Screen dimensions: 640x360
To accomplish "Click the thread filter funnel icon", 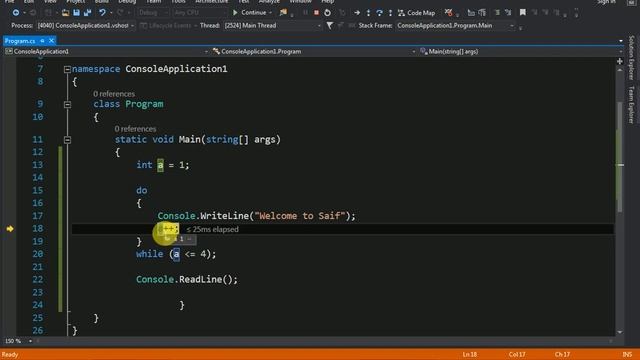I will (x=329, y=26).
